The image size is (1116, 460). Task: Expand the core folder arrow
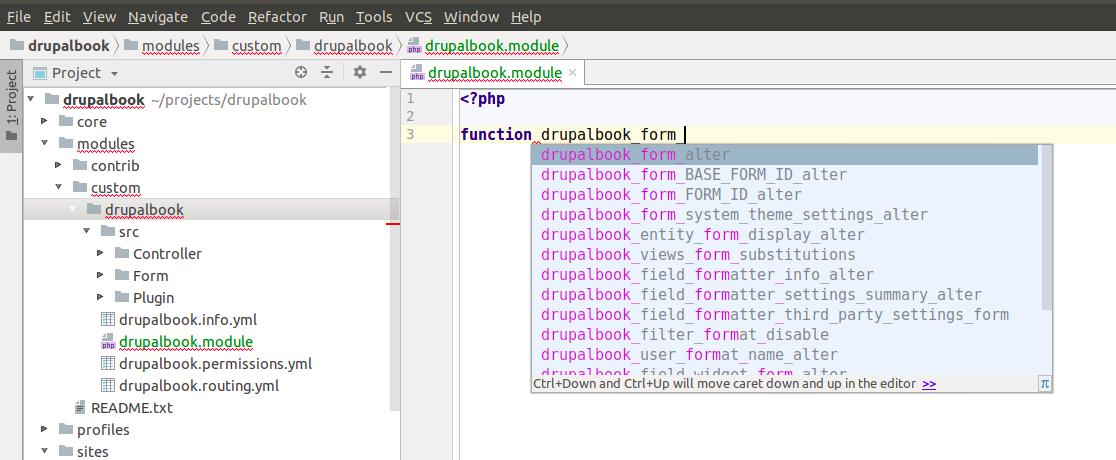pyautogui.click(x=45, y=122)
